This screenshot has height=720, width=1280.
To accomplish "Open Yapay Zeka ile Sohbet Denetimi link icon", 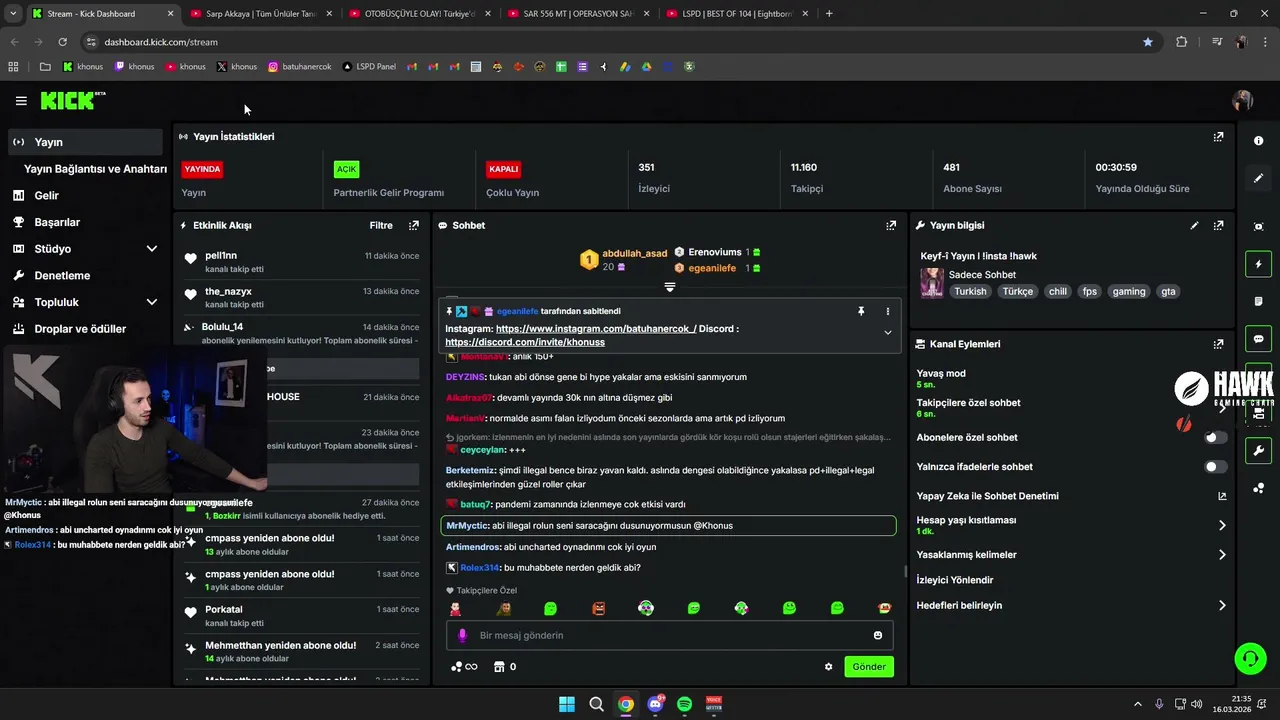I will [1222, 496].
